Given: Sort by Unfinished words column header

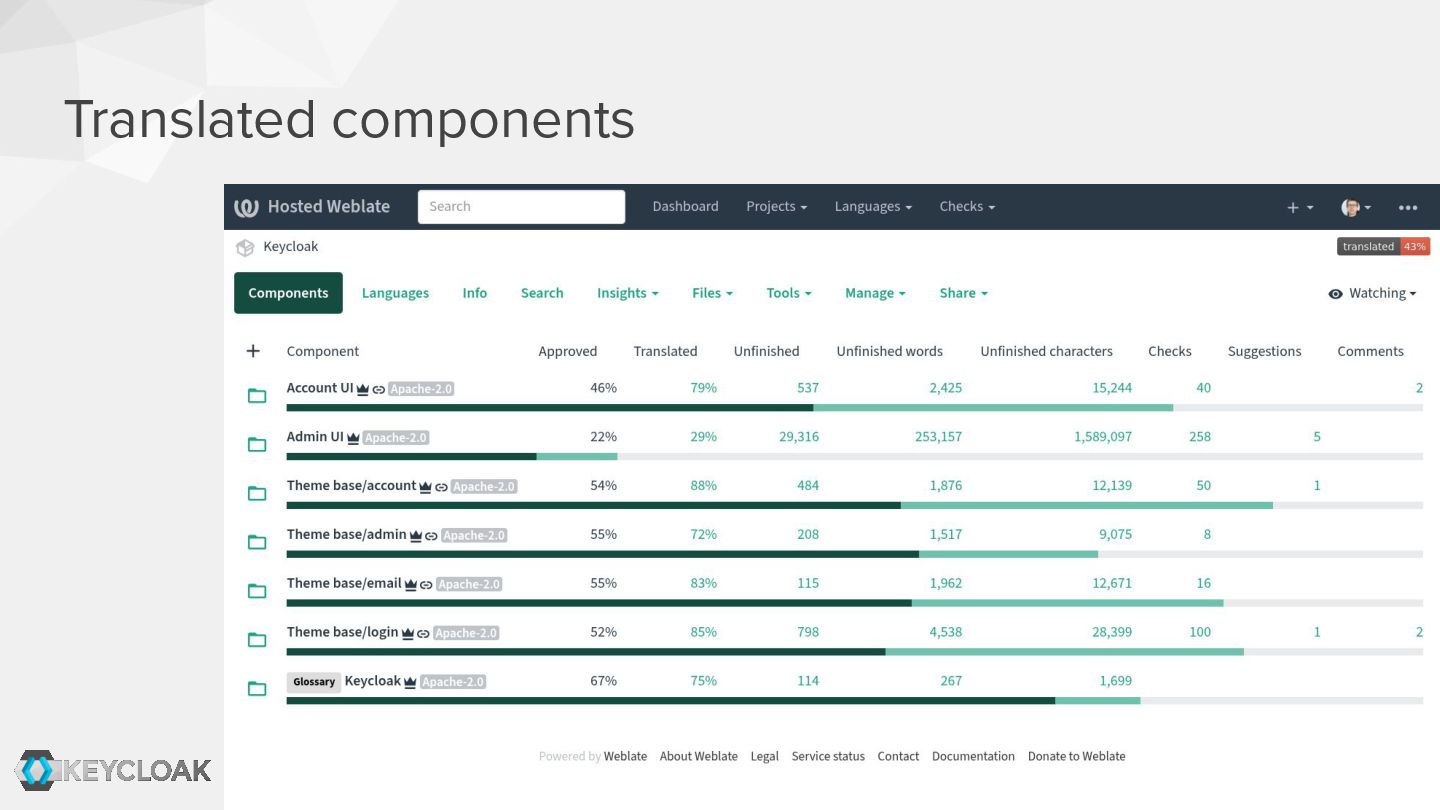Looking at the screenshot, I should (890, 351).
